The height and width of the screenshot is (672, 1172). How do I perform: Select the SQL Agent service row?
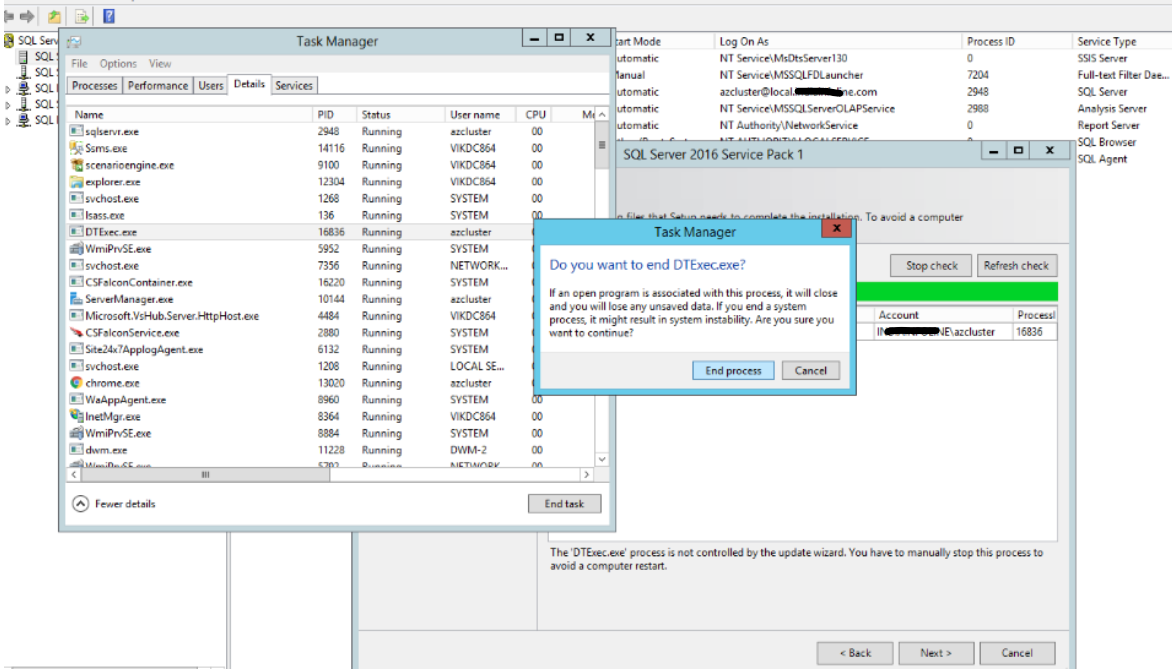(x=1123, y=159)
